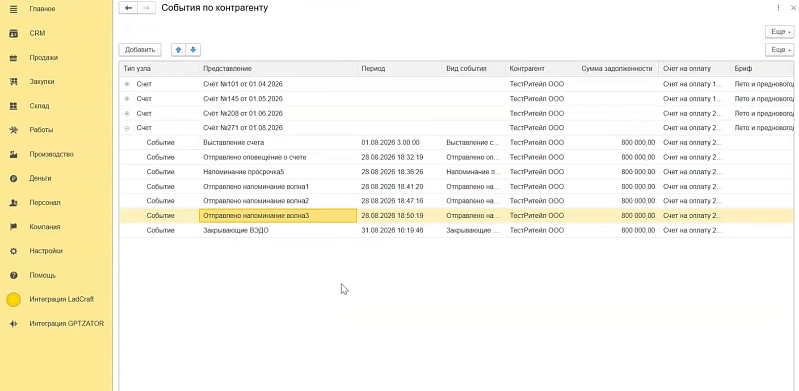The width and height of the screenshot is (799, 391).
Task: Move row down with blue arrow
Action: pos(194,50)
